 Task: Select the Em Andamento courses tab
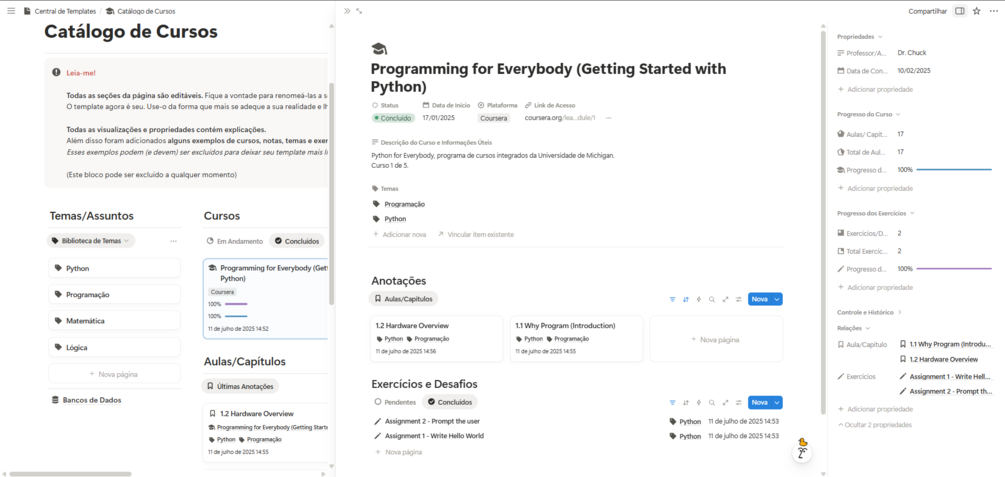click(x=235, y=241)
